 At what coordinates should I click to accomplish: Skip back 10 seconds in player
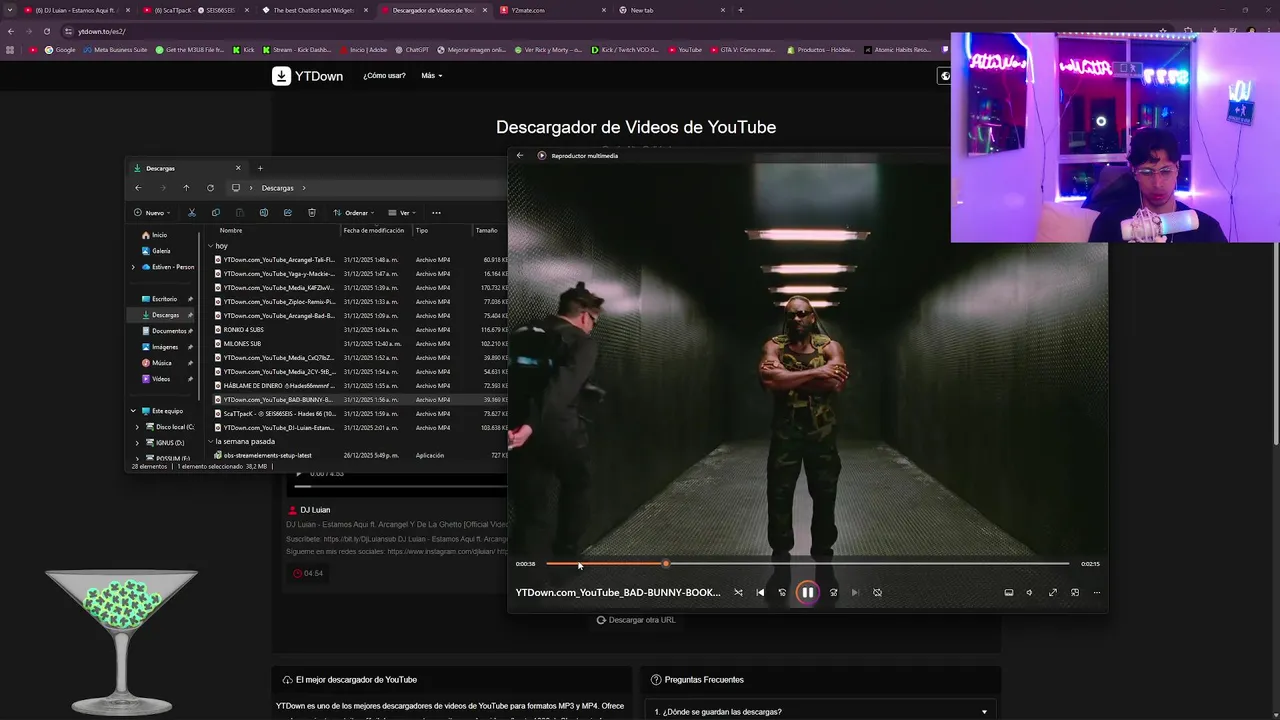(782, 592)
